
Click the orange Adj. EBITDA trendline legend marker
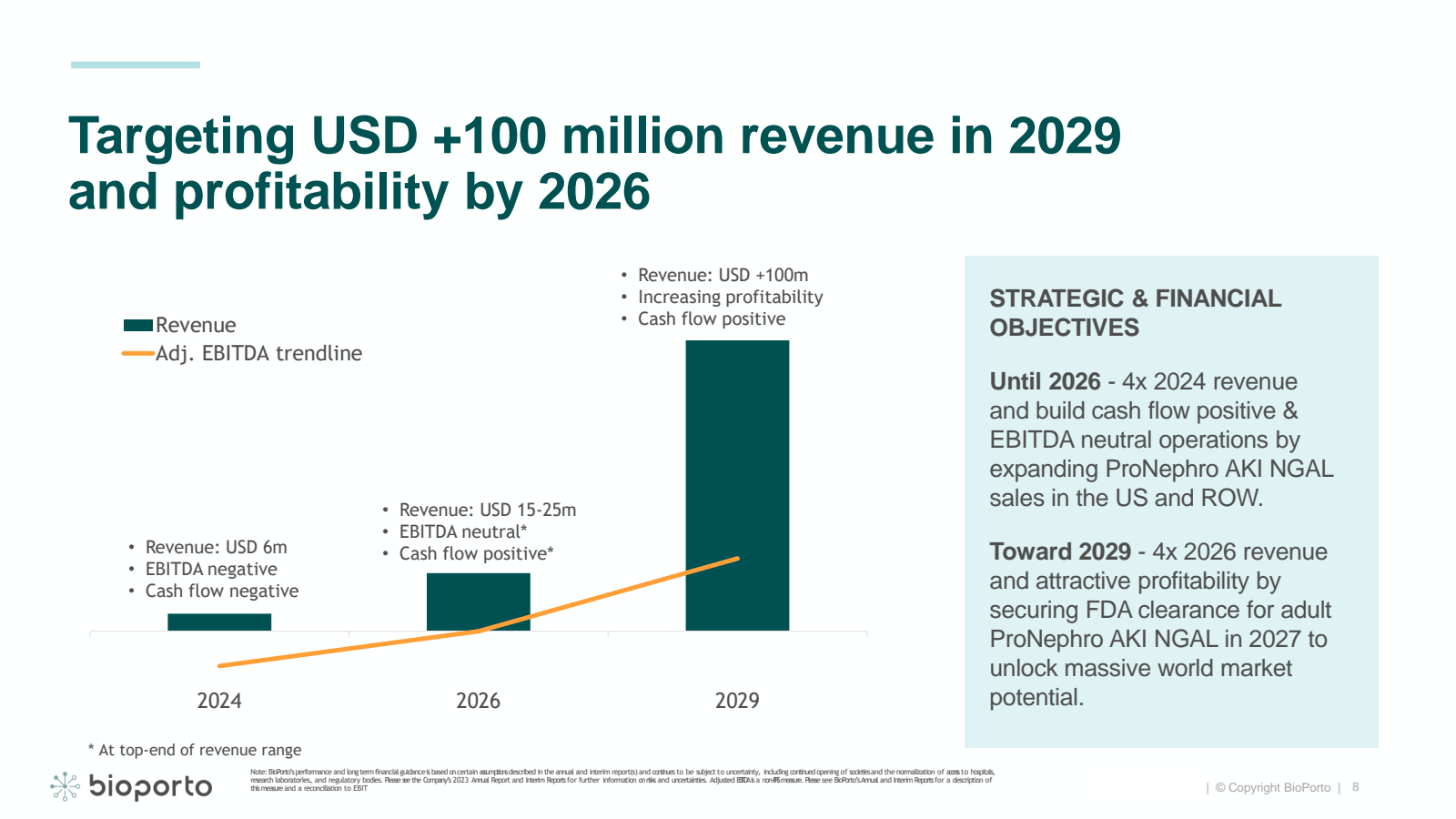[138, 353]
